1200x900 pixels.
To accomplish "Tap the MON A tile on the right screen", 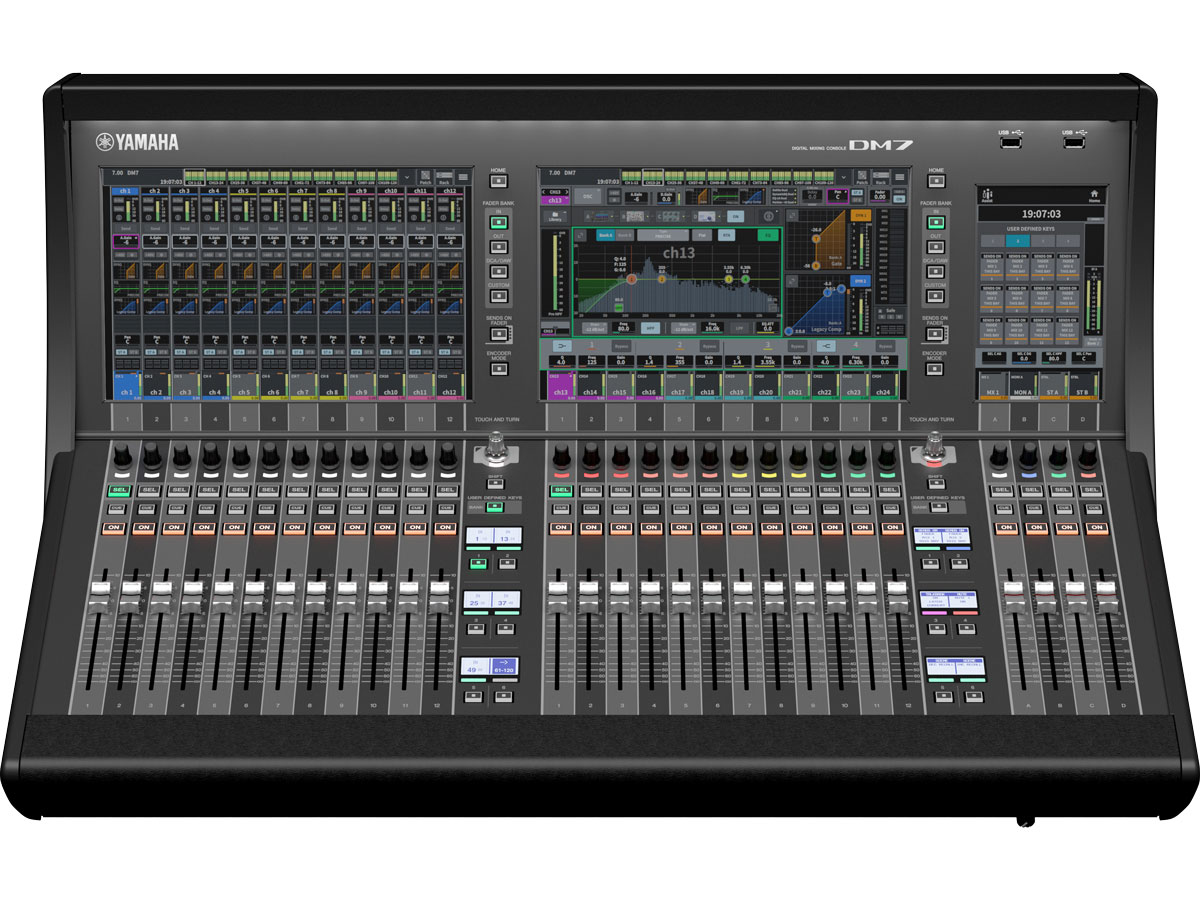I will pos(1023,386).
